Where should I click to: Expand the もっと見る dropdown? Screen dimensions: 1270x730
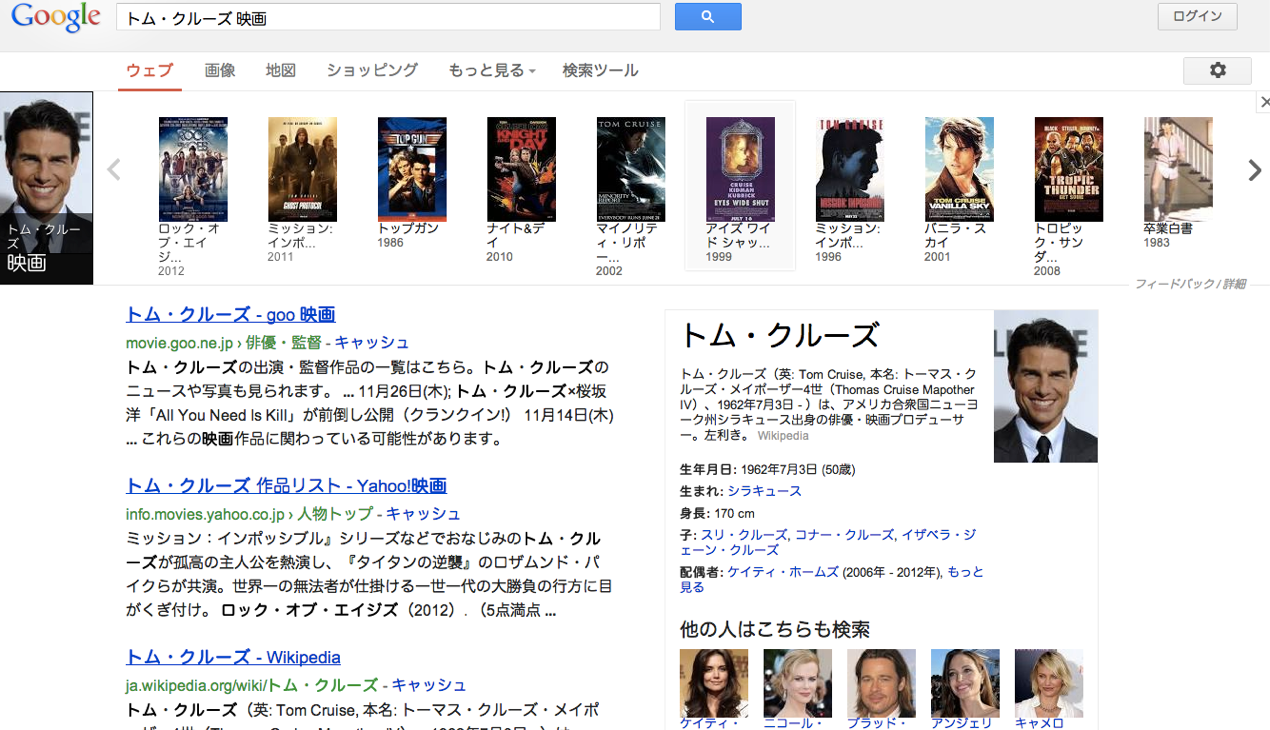[492, 70]
